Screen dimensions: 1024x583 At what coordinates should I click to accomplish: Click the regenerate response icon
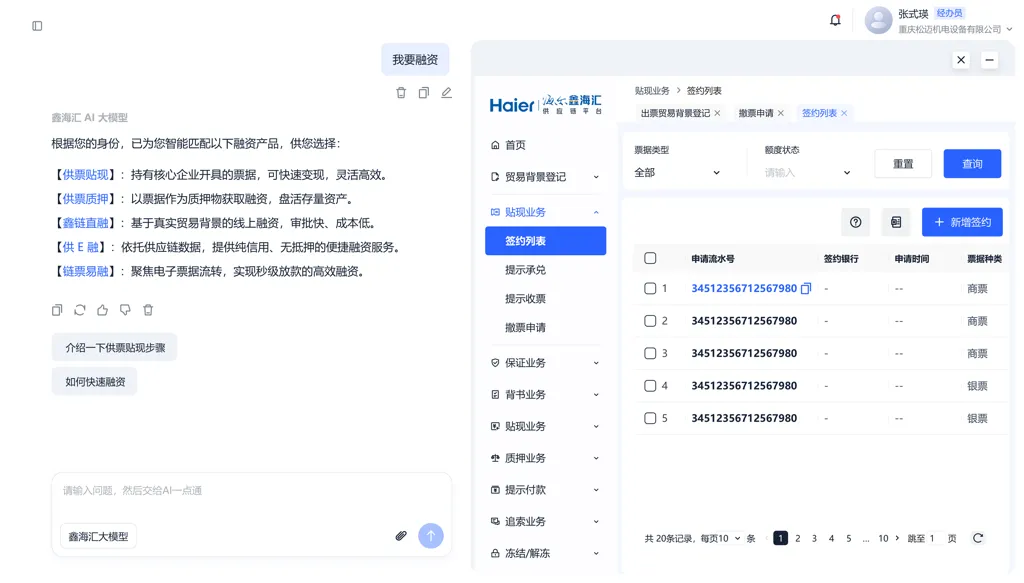click(x=80, y=310)
